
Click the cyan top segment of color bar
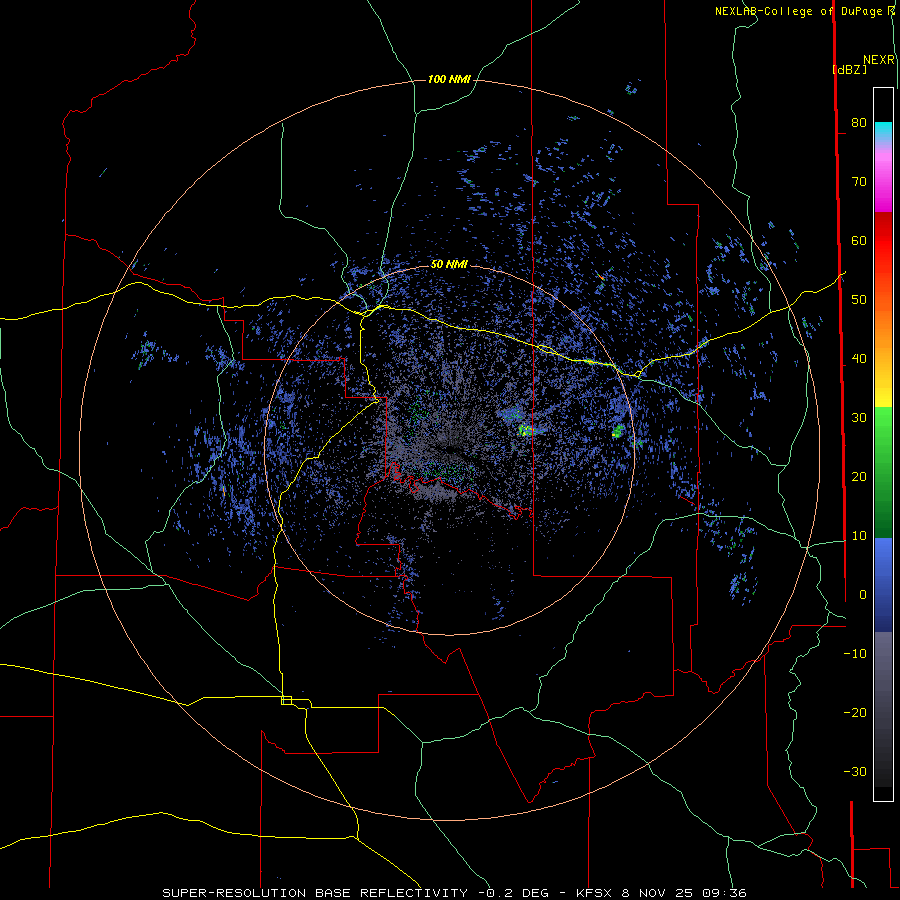883,131
